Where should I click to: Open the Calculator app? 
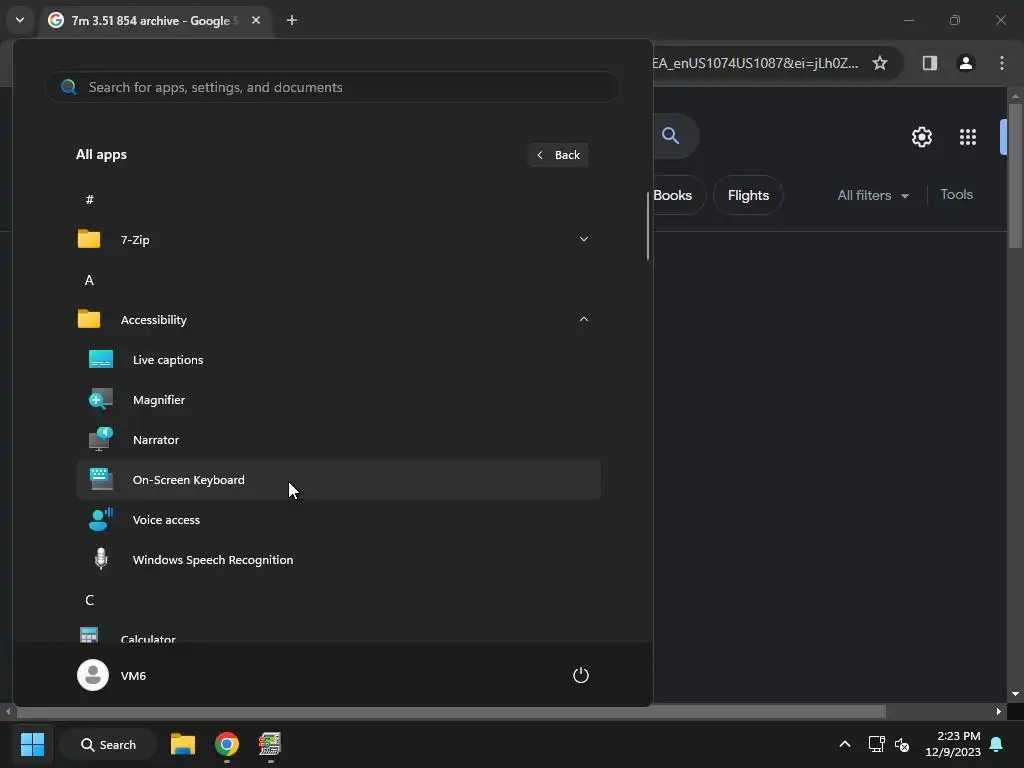click(338, 635)
